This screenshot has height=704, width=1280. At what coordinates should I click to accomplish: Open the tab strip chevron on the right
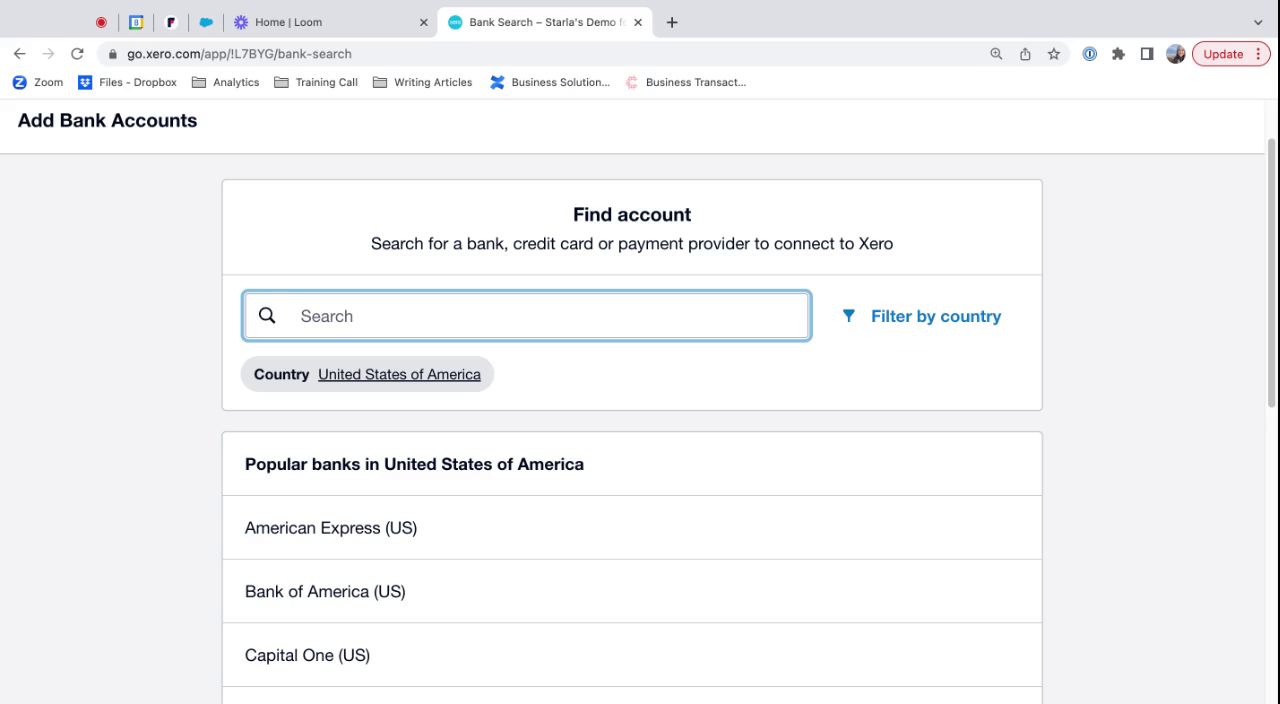pos(1257,21)
